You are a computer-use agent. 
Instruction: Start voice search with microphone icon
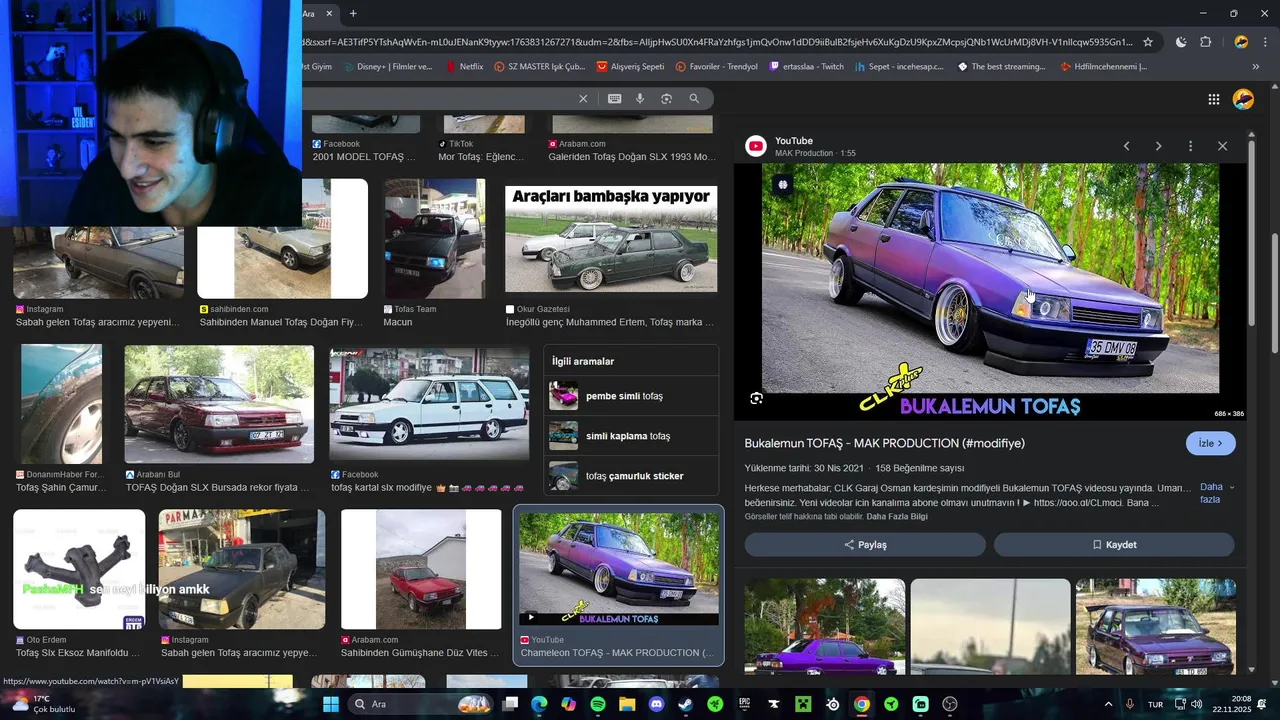coord(640,99)
